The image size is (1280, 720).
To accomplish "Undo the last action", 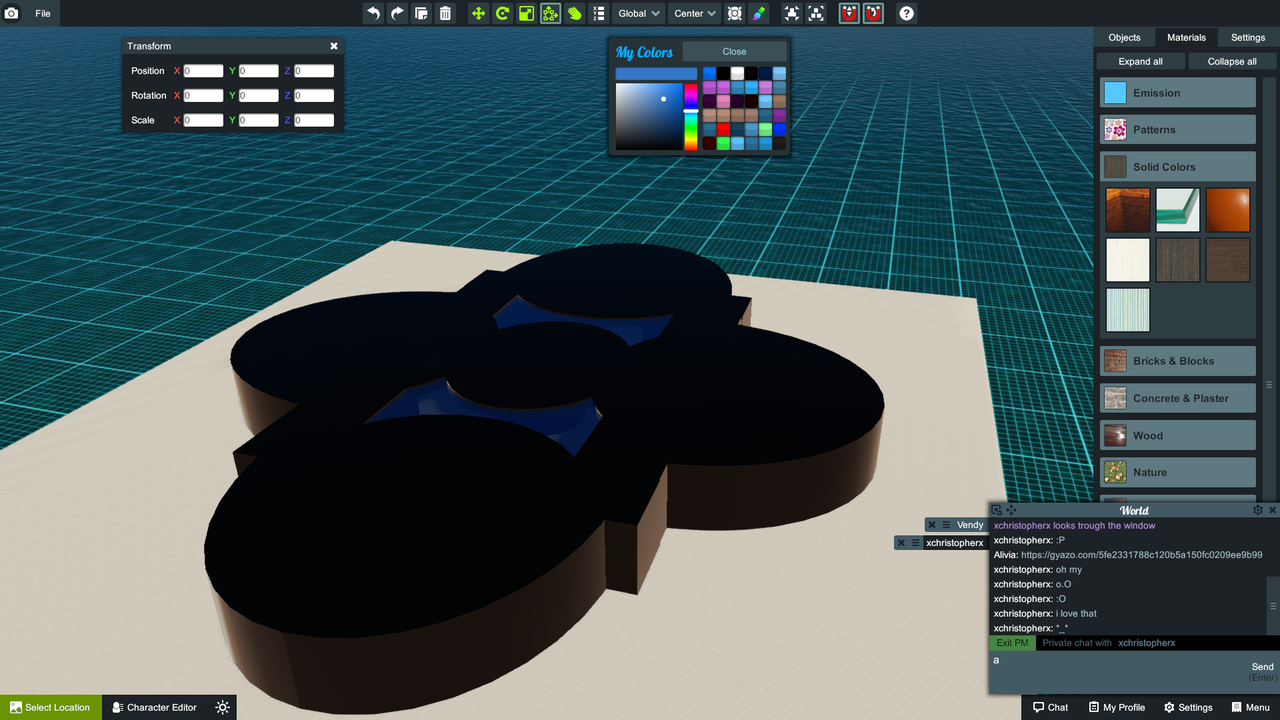I will [x=373, y=13].
